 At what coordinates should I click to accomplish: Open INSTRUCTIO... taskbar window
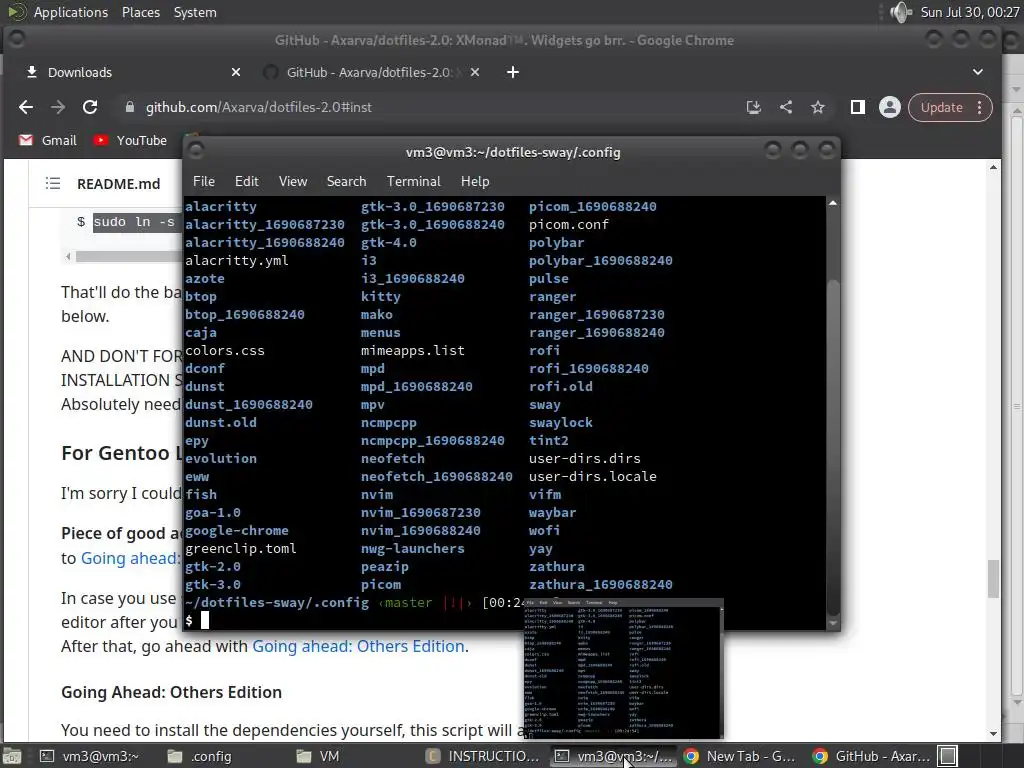483,756
